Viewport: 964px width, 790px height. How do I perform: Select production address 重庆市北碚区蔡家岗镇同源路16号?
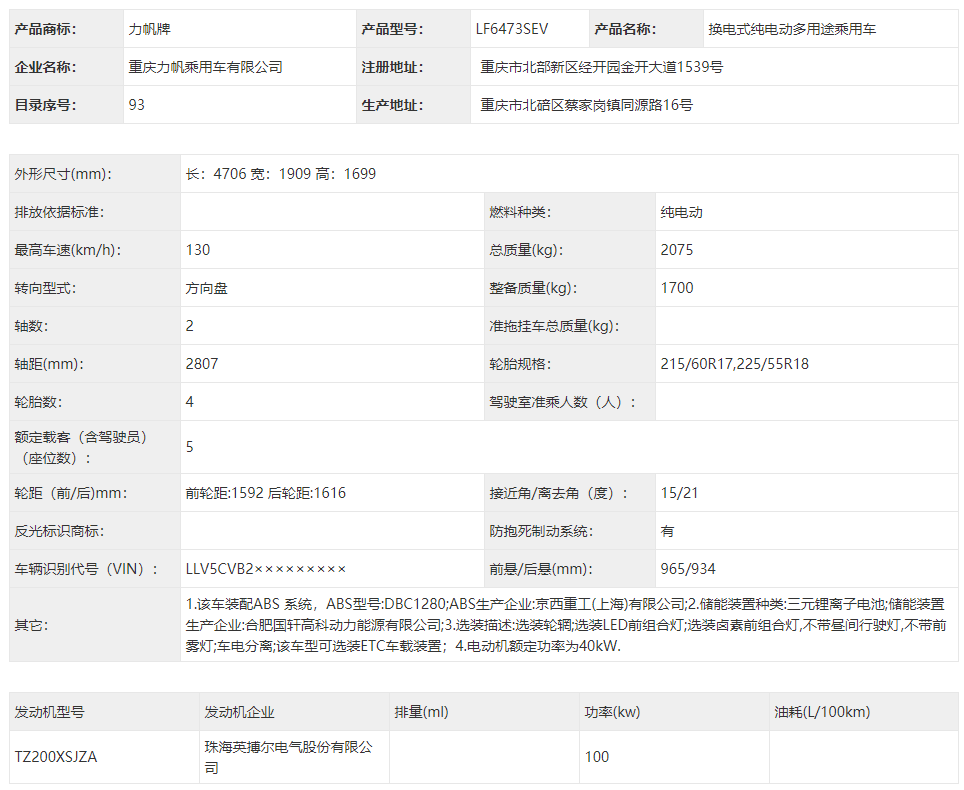pyautogui.click(x=587, y=105)
